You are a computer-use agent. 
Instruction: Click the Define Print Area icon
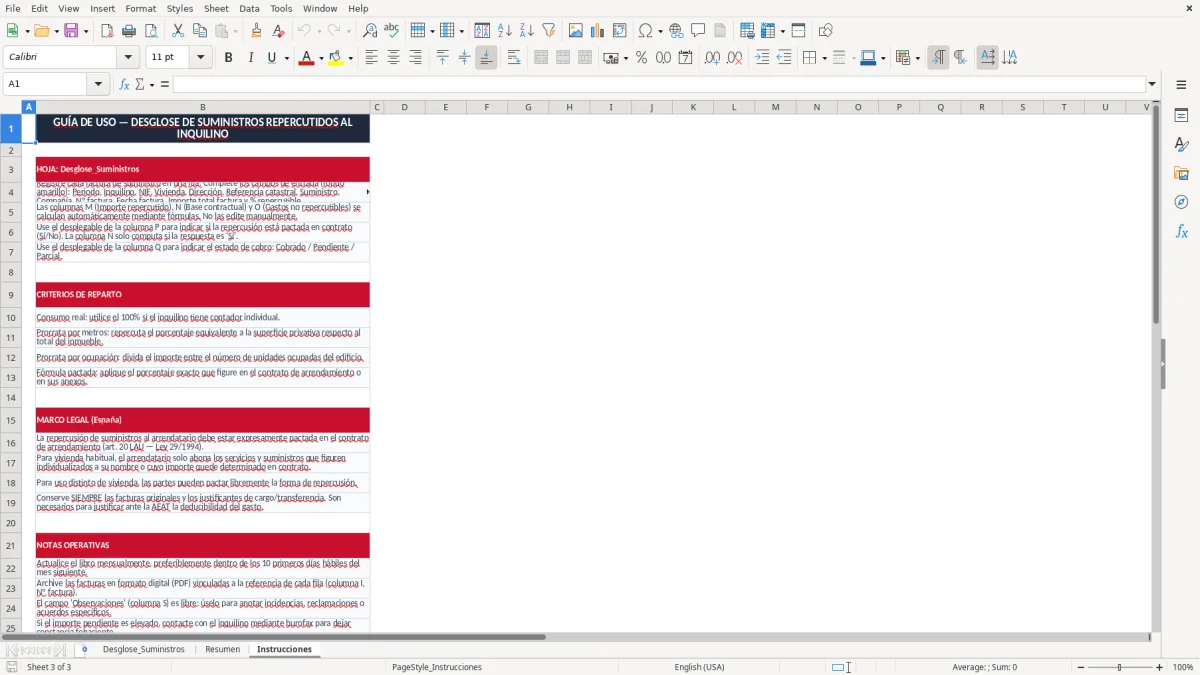coord(747,31)
